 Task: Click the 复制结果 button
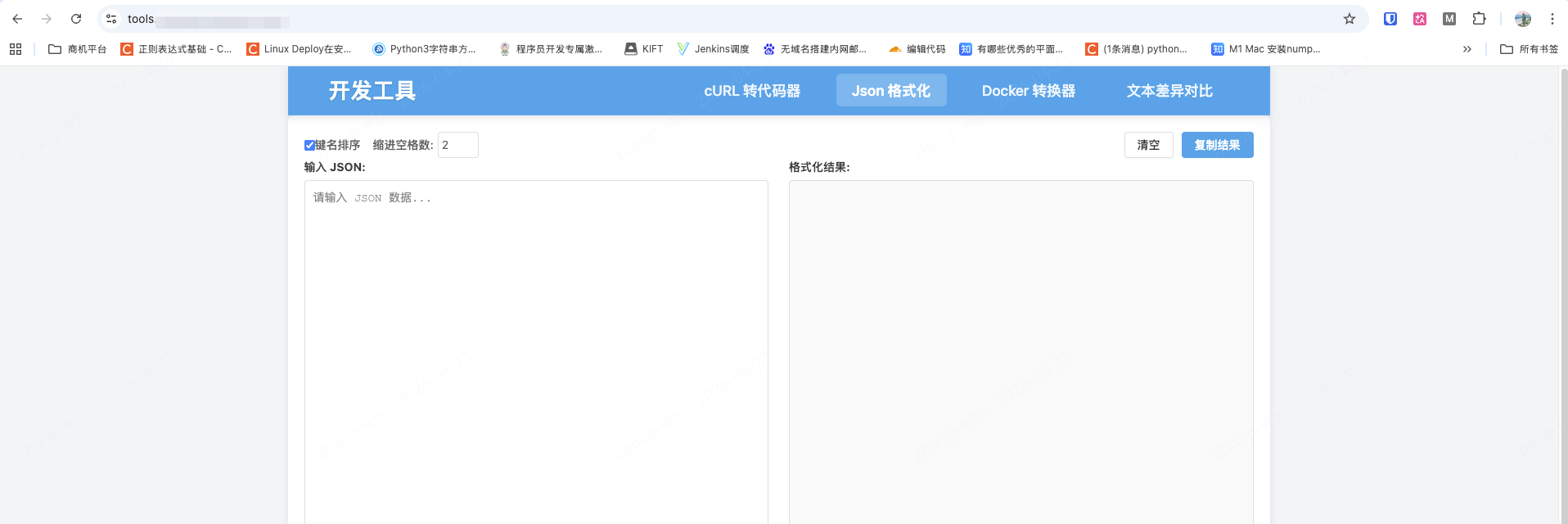tap(1217, 145)
